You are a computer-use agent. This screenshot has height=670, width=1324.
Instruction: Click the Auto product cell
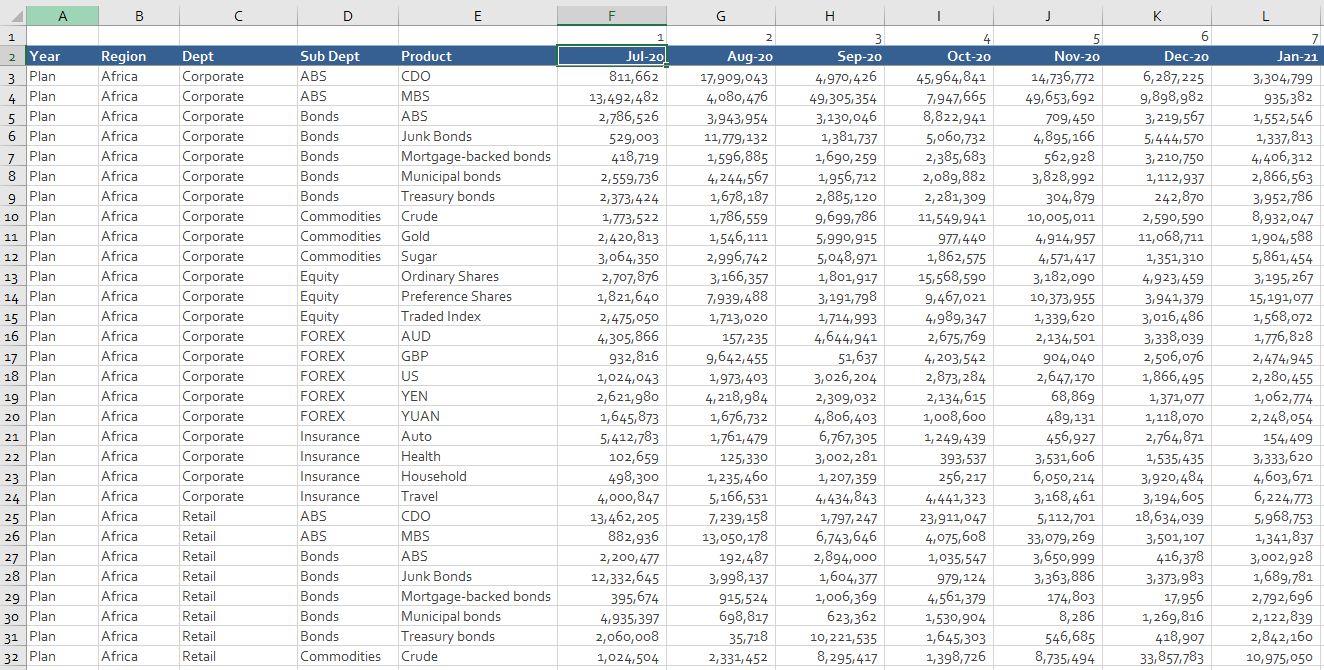coord(478,436)
